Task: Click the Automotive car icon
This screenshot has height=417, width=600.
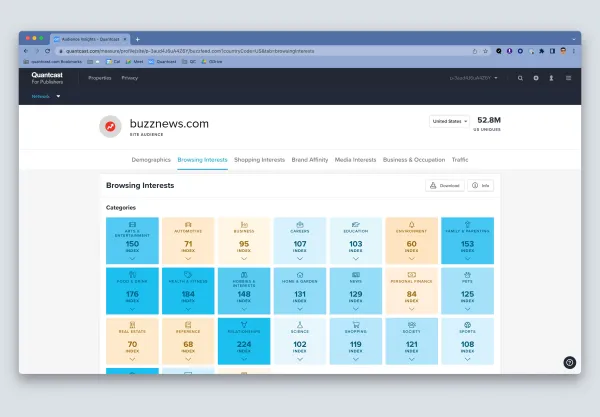Action: 188,225
